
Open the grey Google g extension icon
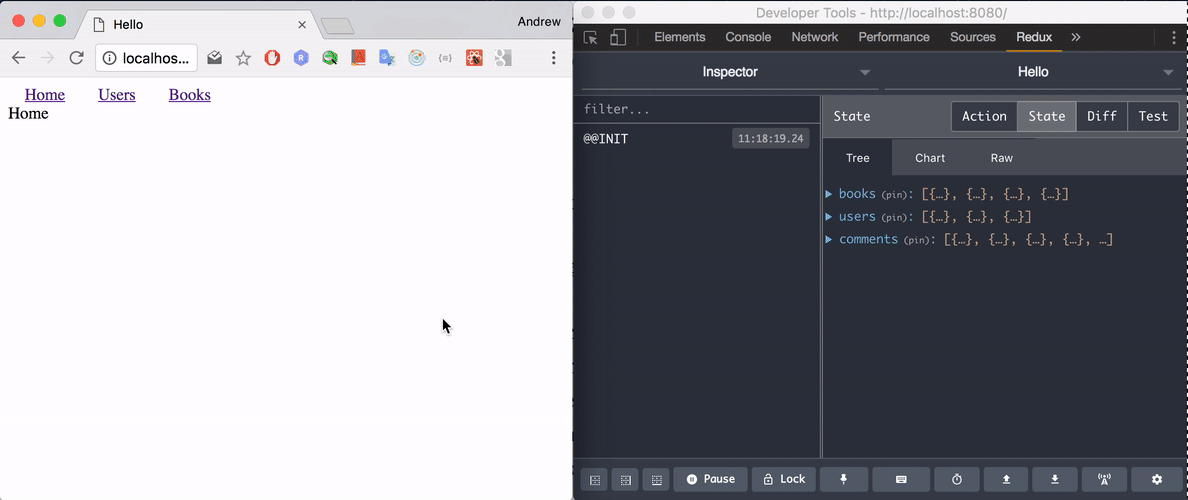pyautogui.click(x=503, y=58)
